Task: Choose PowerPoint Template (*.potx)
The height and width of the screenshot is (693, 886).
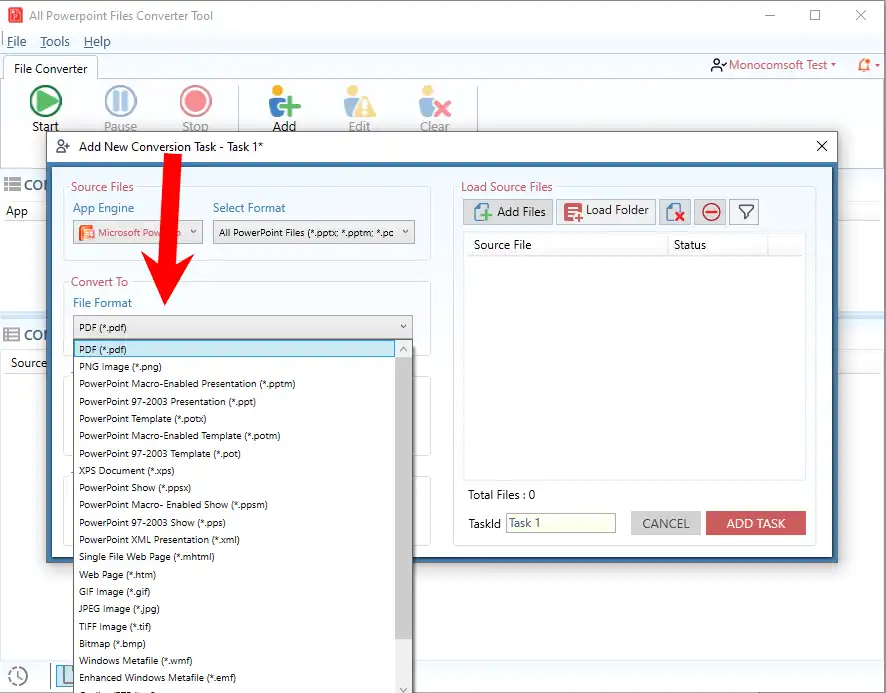Action: pyautogui.click(x=234, y=419)
